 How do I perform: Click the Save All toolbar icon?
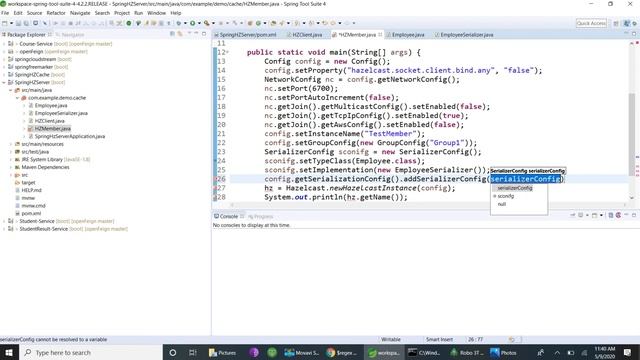[x=26, y=23]
